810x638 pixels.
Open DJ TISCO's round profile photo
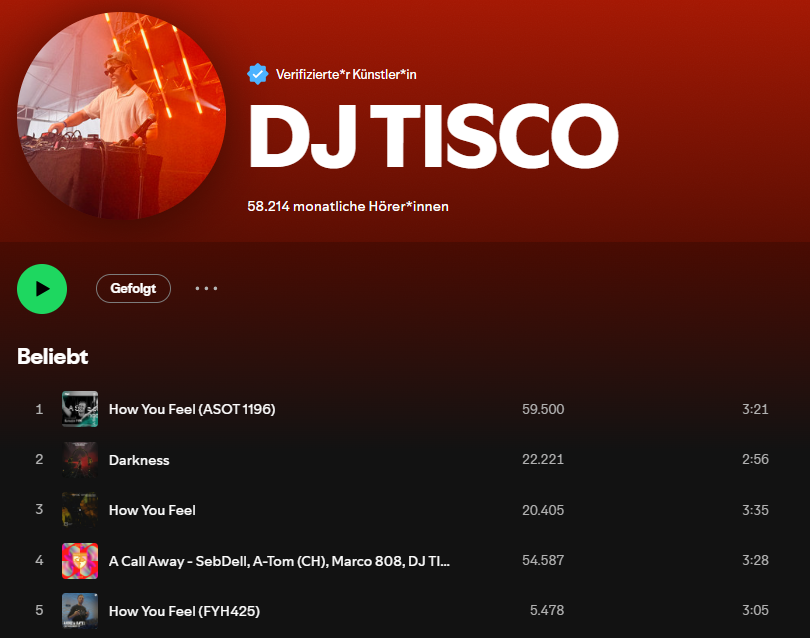[x=121, y=116]
